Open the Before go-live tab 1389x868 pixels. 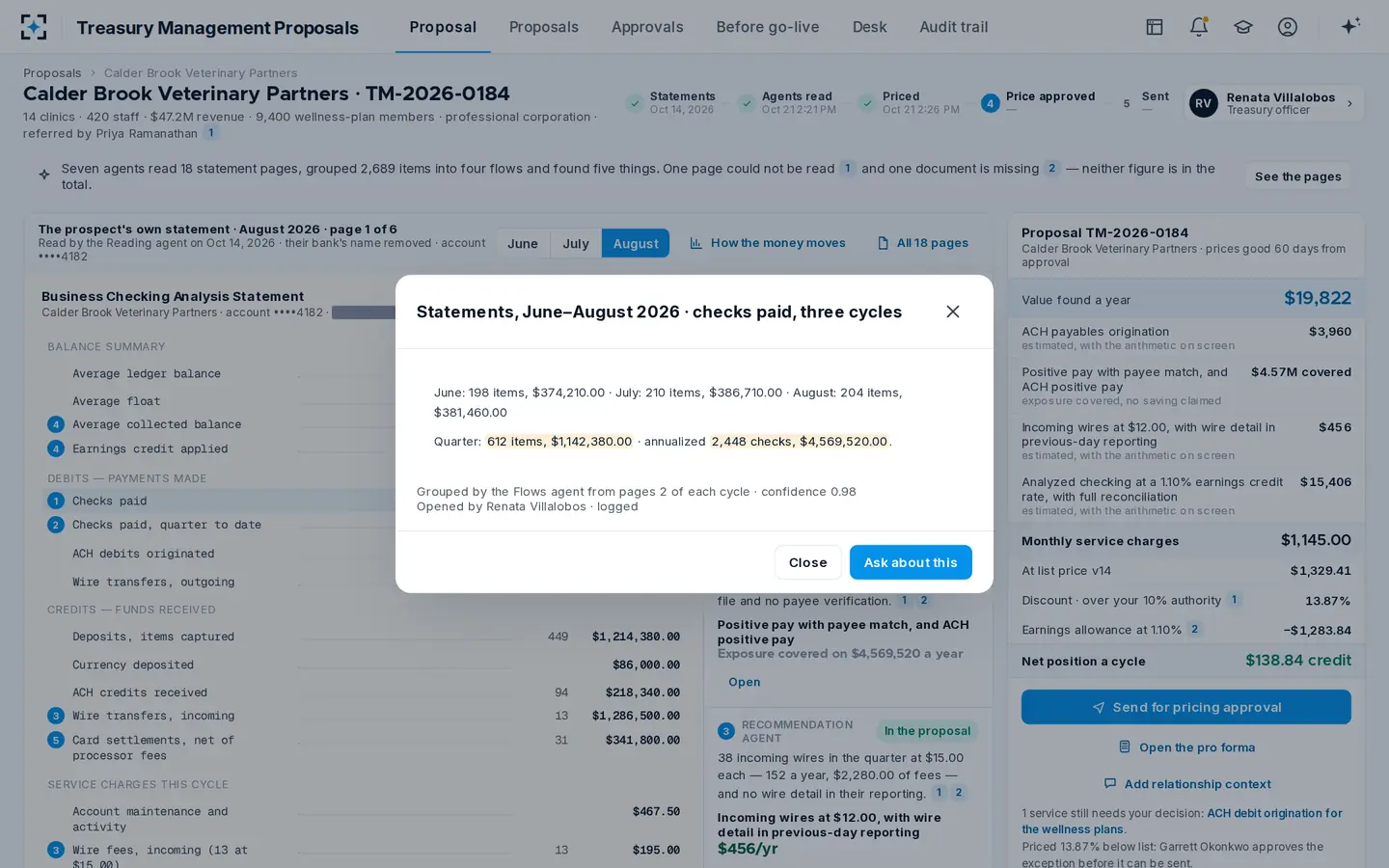point(768,27)
